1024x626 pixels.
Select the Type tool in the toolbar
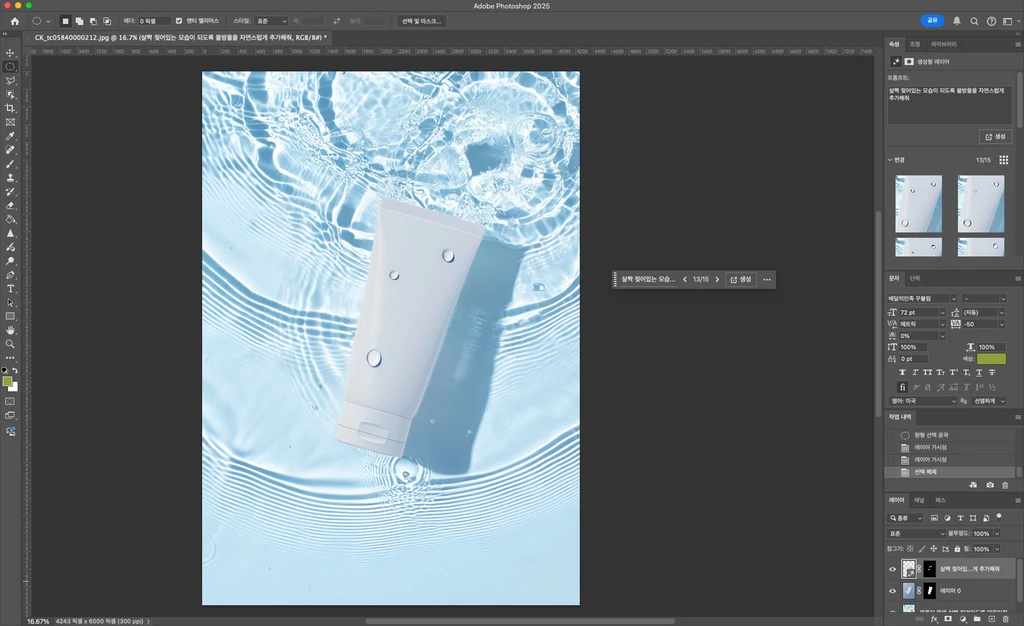(11, 288)
